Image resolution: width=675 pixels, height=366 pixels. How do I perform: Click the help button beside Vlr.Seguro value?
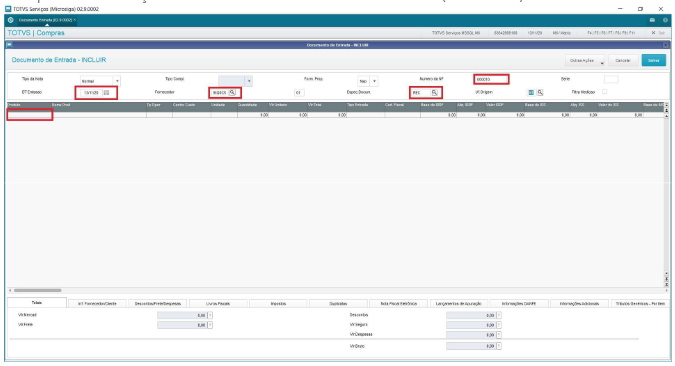[499, 325]
